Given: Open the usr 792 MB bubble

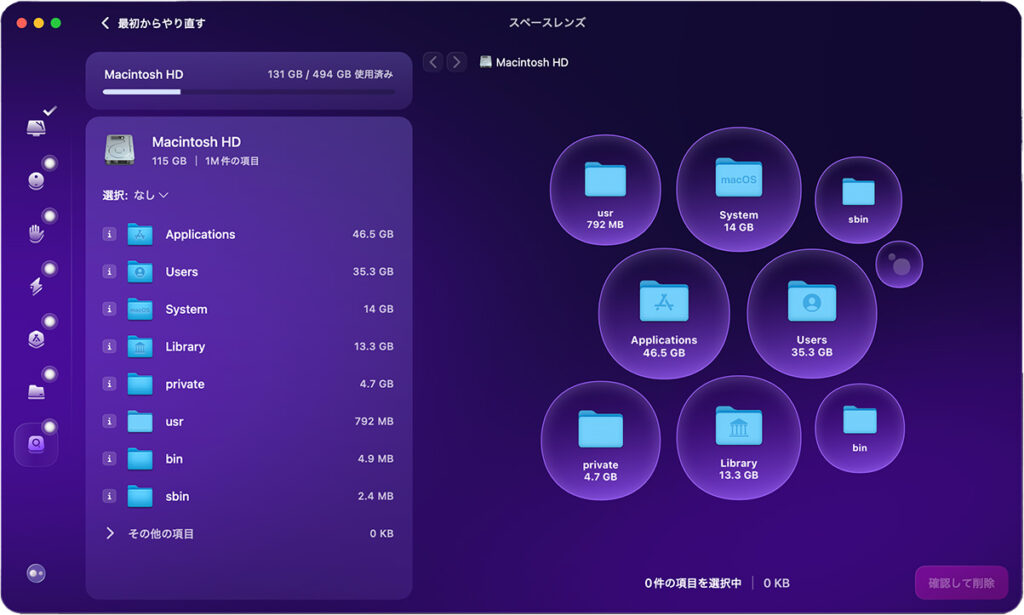Looking at the screenshot, I should pyautogui.click(x=605, y=190).
